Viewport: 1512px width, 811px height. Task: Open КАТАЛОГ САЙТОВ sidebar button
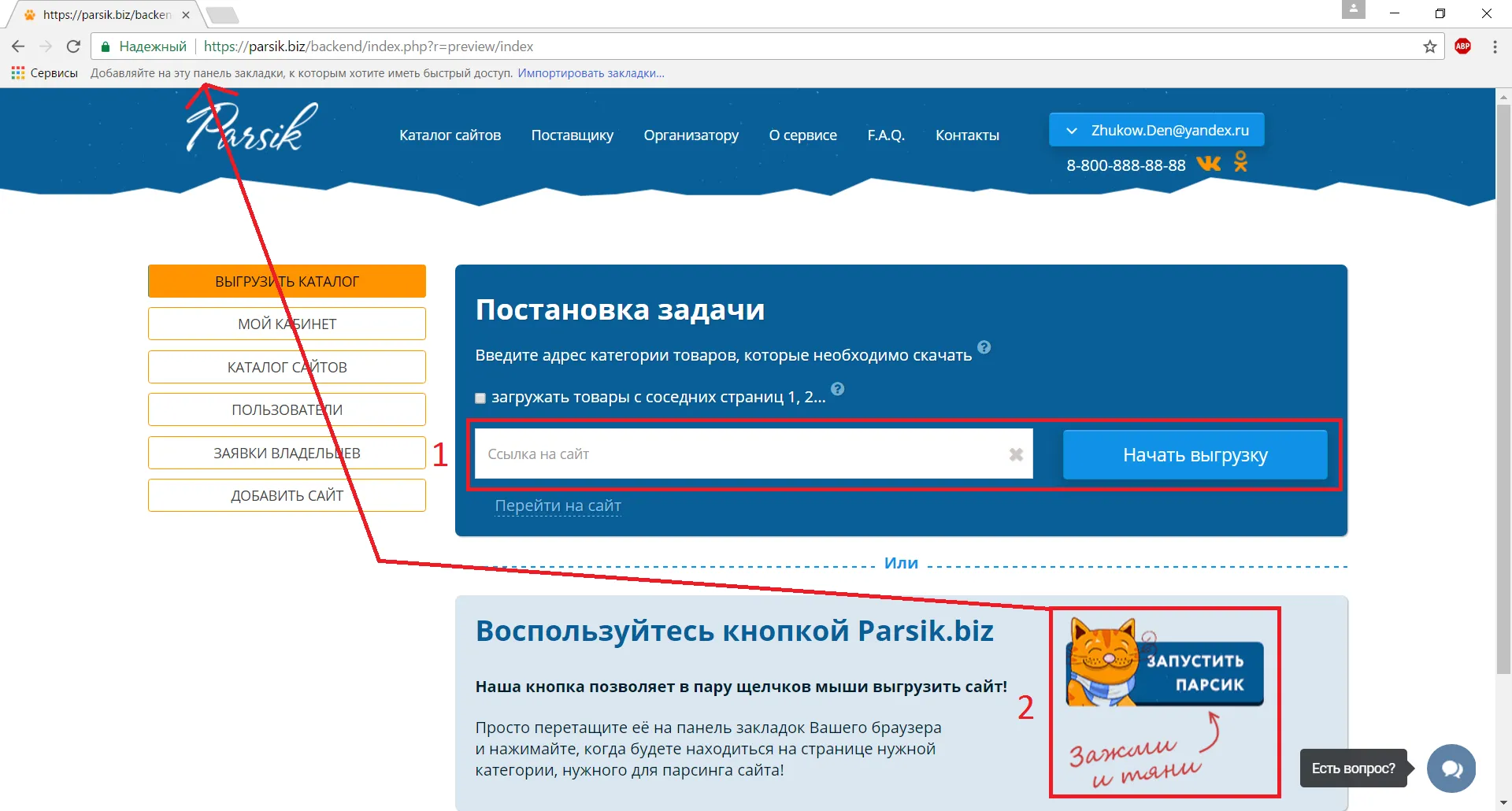287,367
